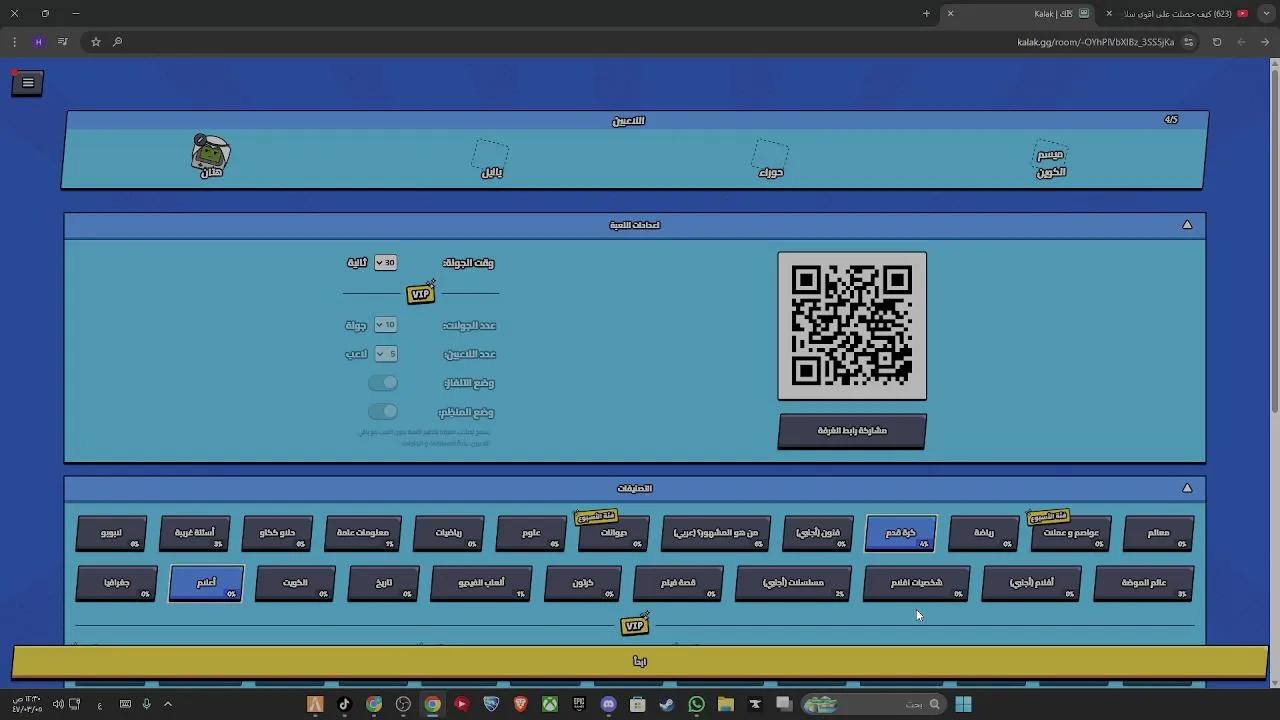Toggle the وضع المنظم switch
The height and width of the screenshot is (720, 1280).
[x=383, y=412]
